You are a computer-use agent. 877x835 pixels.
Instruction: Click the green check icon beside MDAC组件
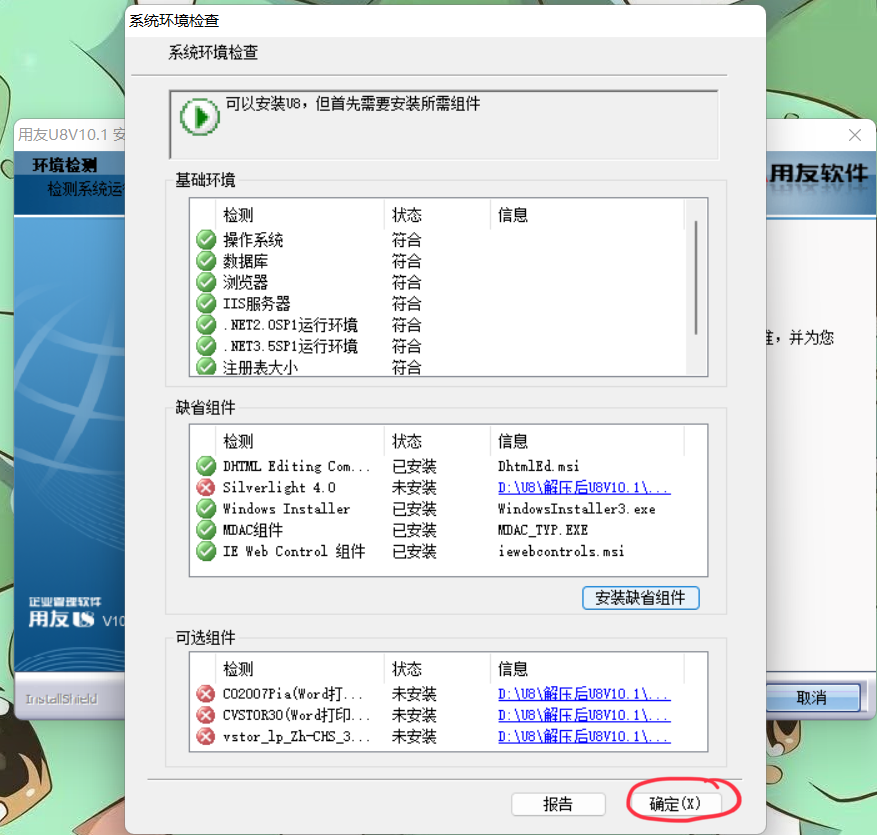(x=206, y=530)
